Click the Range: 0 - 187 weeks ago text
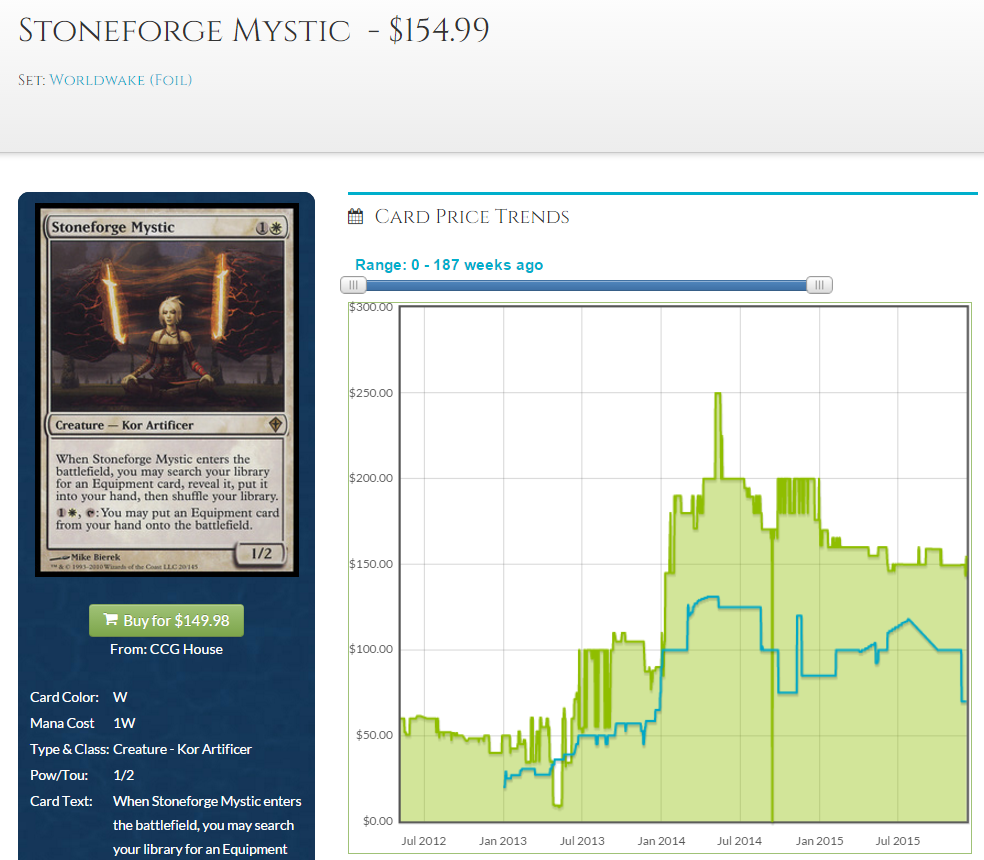 tap(449, 265)
